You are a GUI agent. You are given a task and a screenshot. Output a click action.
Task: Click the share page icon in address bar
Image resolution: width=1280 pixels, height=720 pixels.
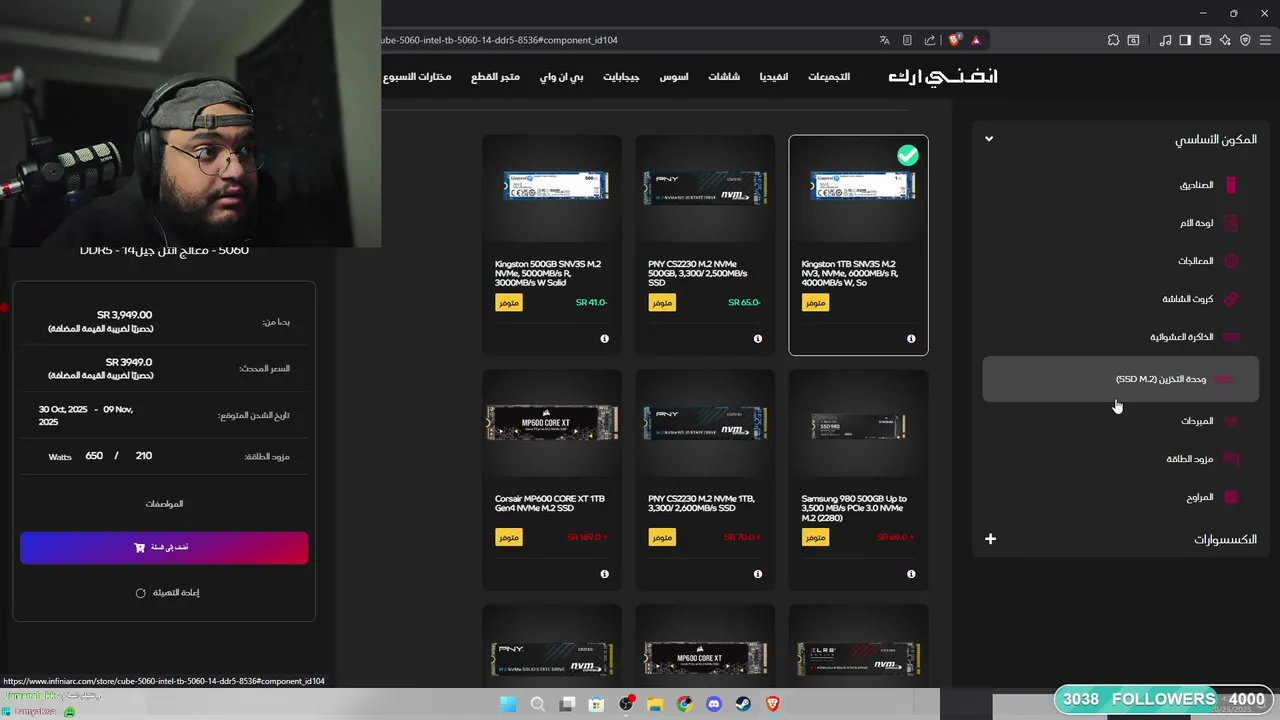point(930,40)
